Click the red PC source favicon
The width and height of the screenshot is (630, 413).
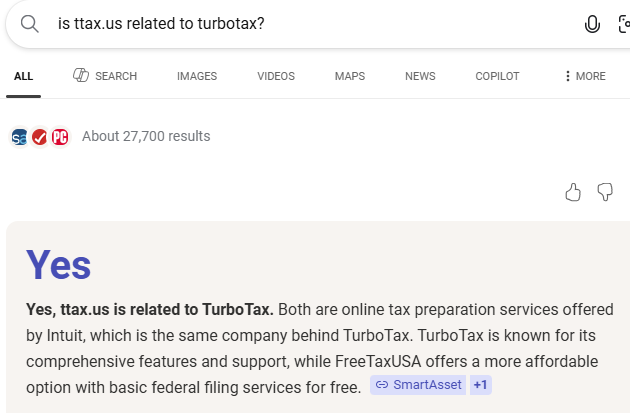[60, 137]
